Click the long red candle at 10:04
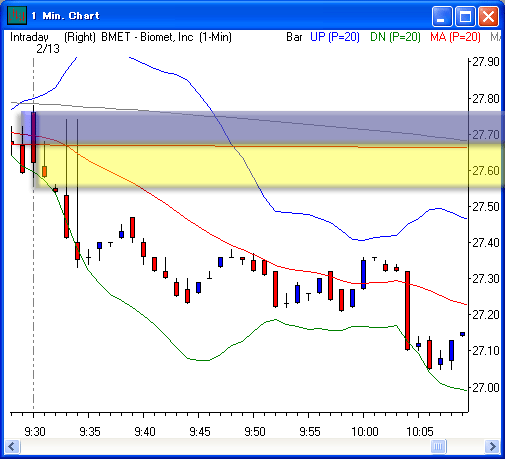 click(x=407, y=310)
